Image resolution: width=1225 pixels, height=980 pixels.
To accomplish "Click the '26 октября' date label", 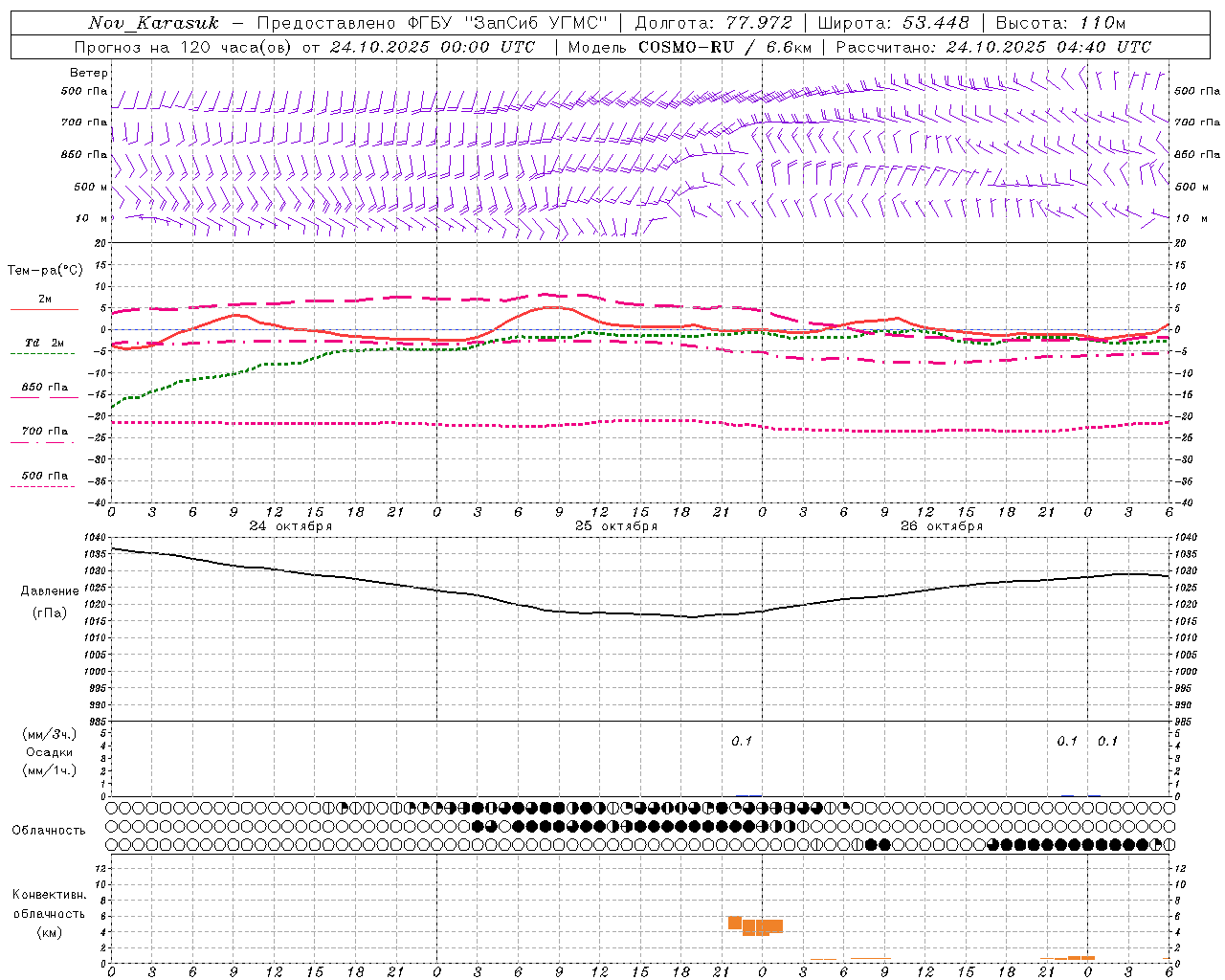I will click(x=942, y=526).
